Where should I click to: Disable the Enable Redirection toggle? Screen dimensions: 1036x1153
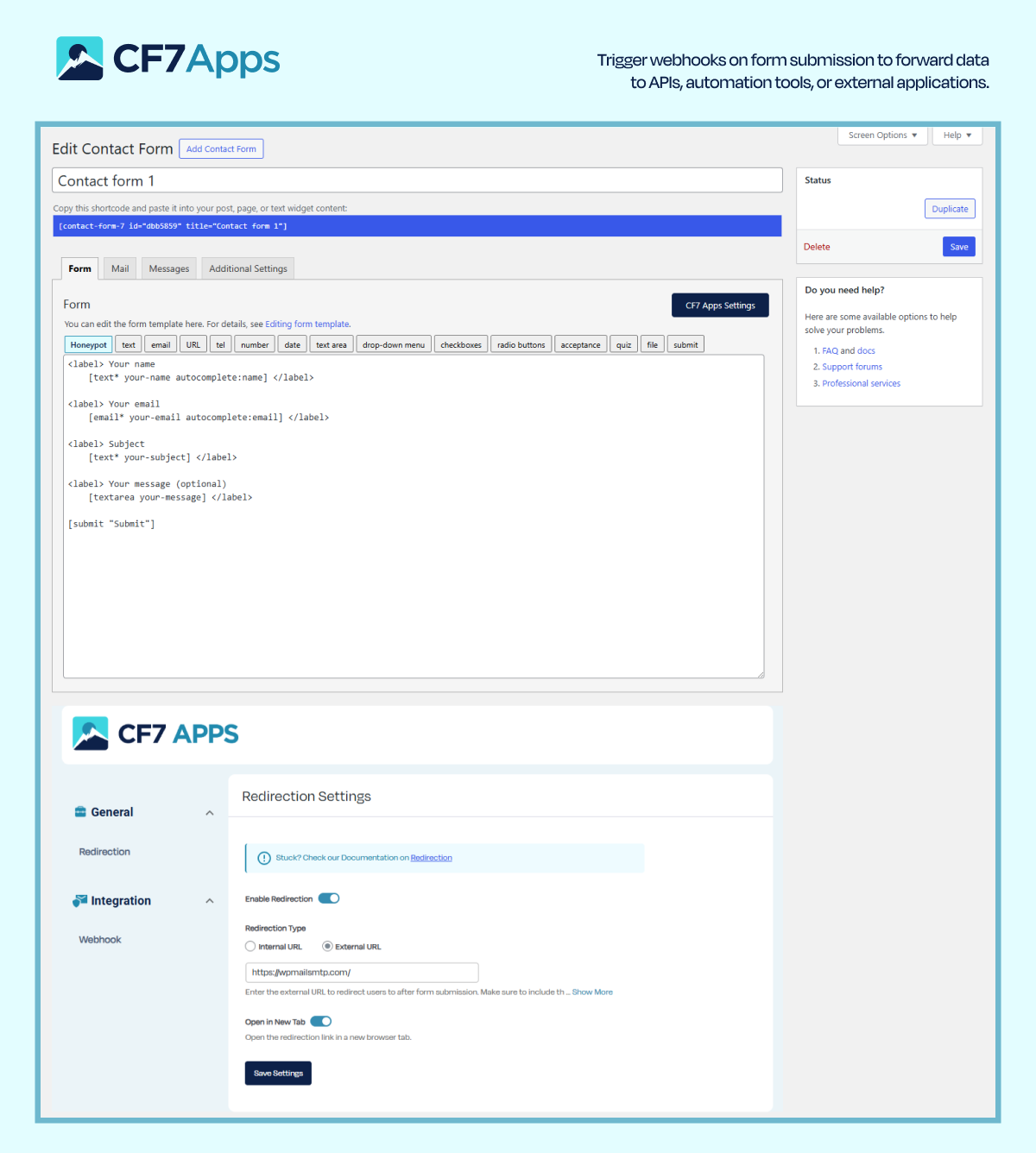click(x=328, y=898)
